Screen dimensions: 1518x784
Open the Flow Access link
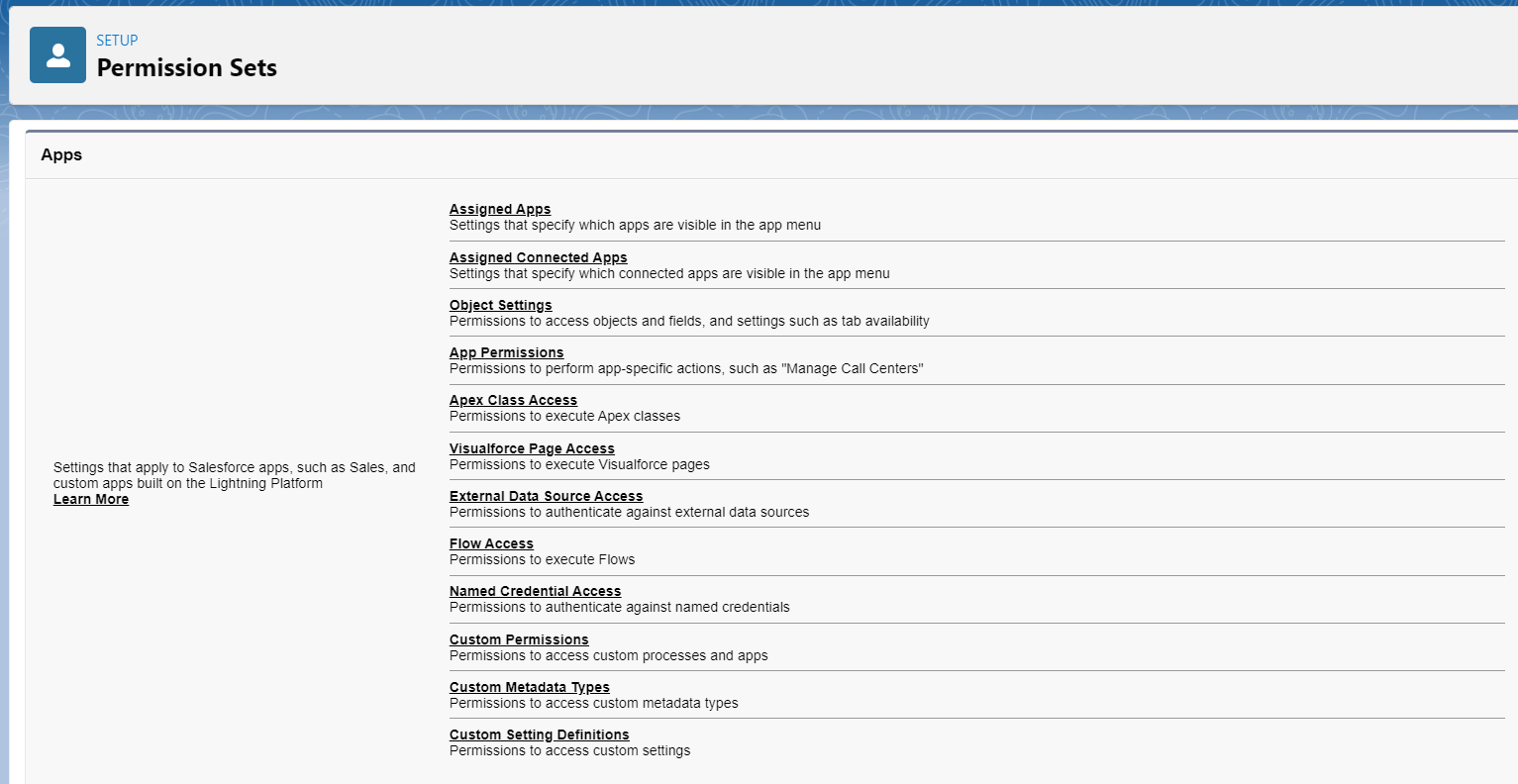coord(491,543)
